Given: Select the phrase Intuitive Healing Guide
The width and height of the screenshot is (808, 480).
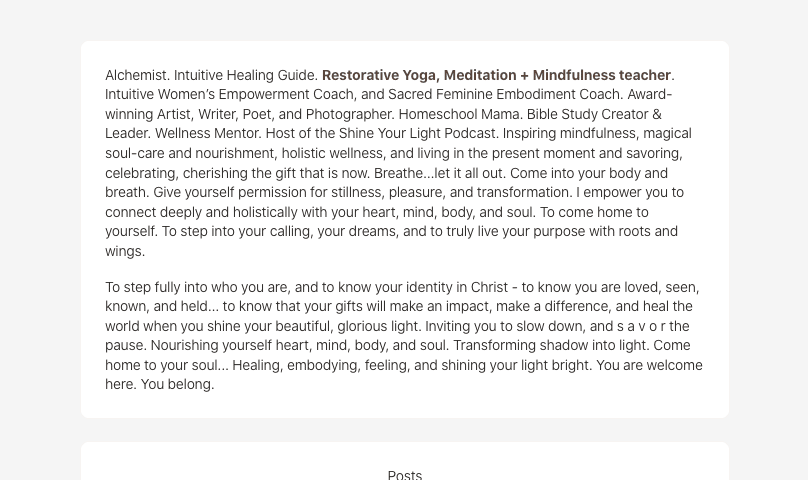Looking at the screenshot, I should (245, 75).
